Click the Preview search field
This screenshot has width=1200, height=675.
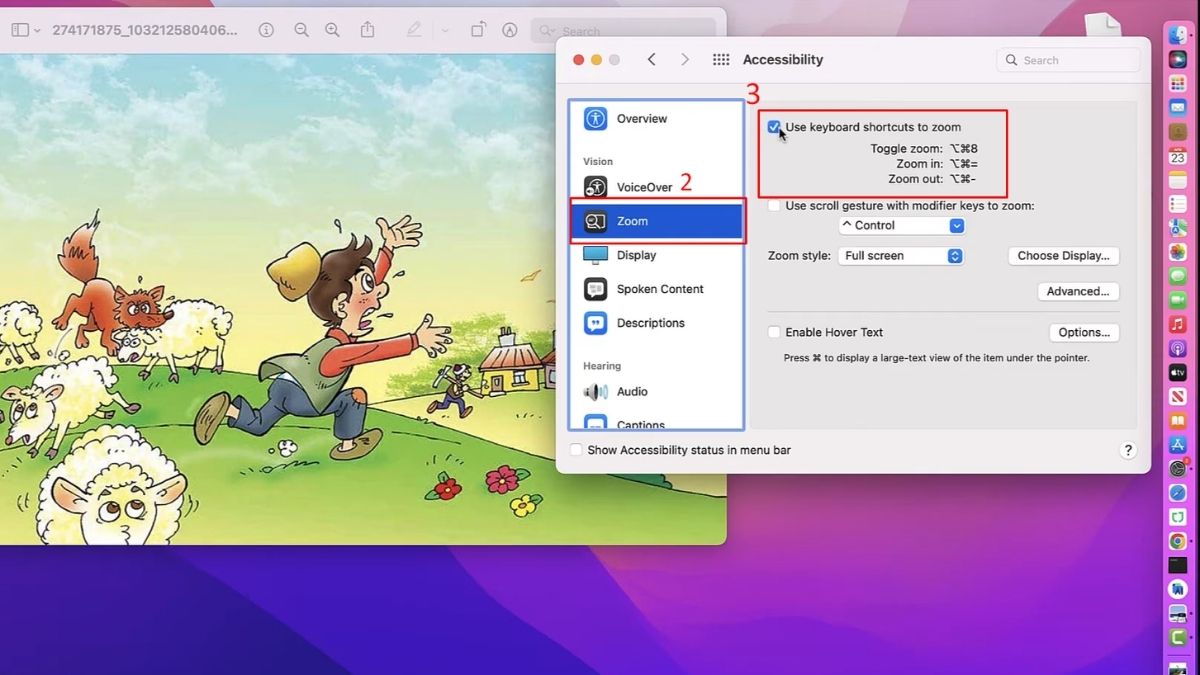[x=623, y=30]
